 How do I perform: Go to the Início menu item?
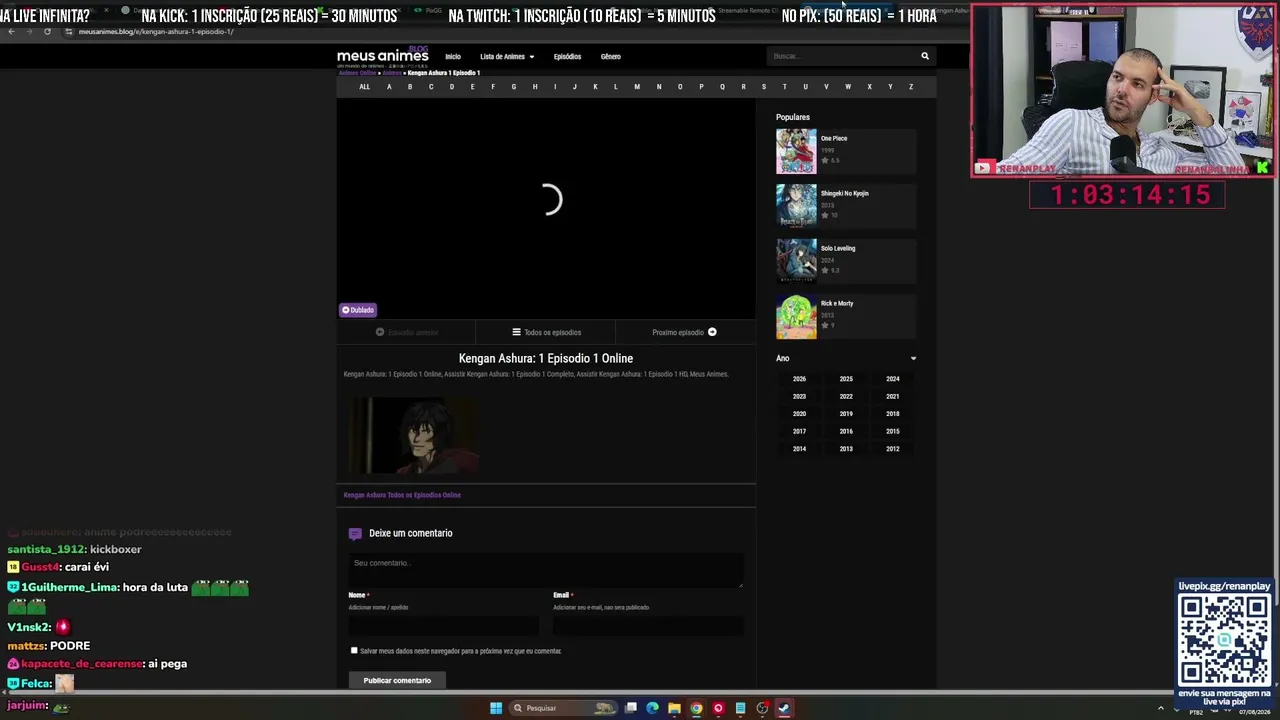pos(453,57)
